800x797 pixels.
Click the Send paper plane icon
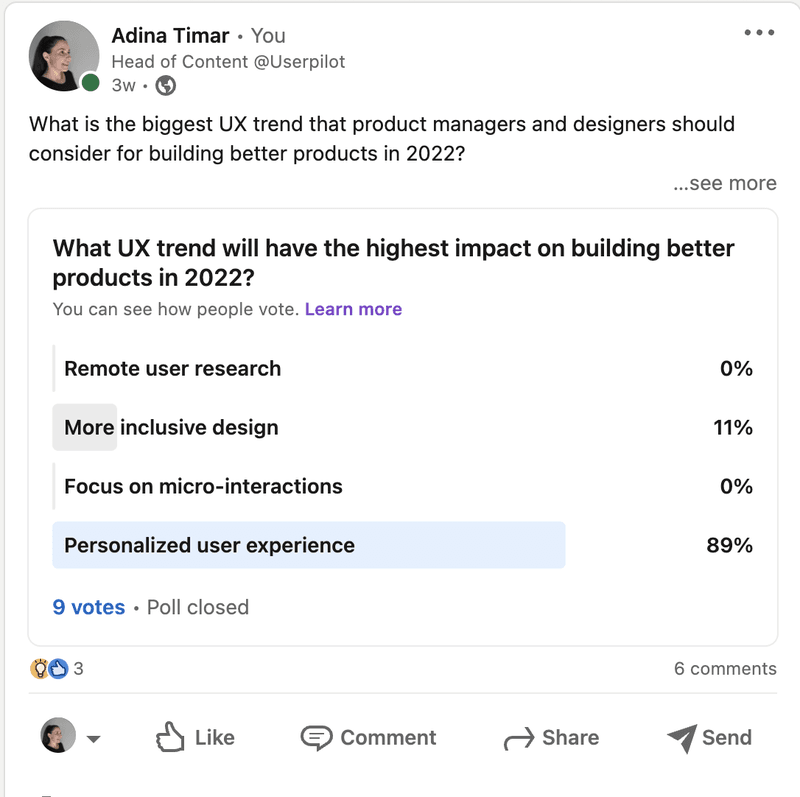681,738
